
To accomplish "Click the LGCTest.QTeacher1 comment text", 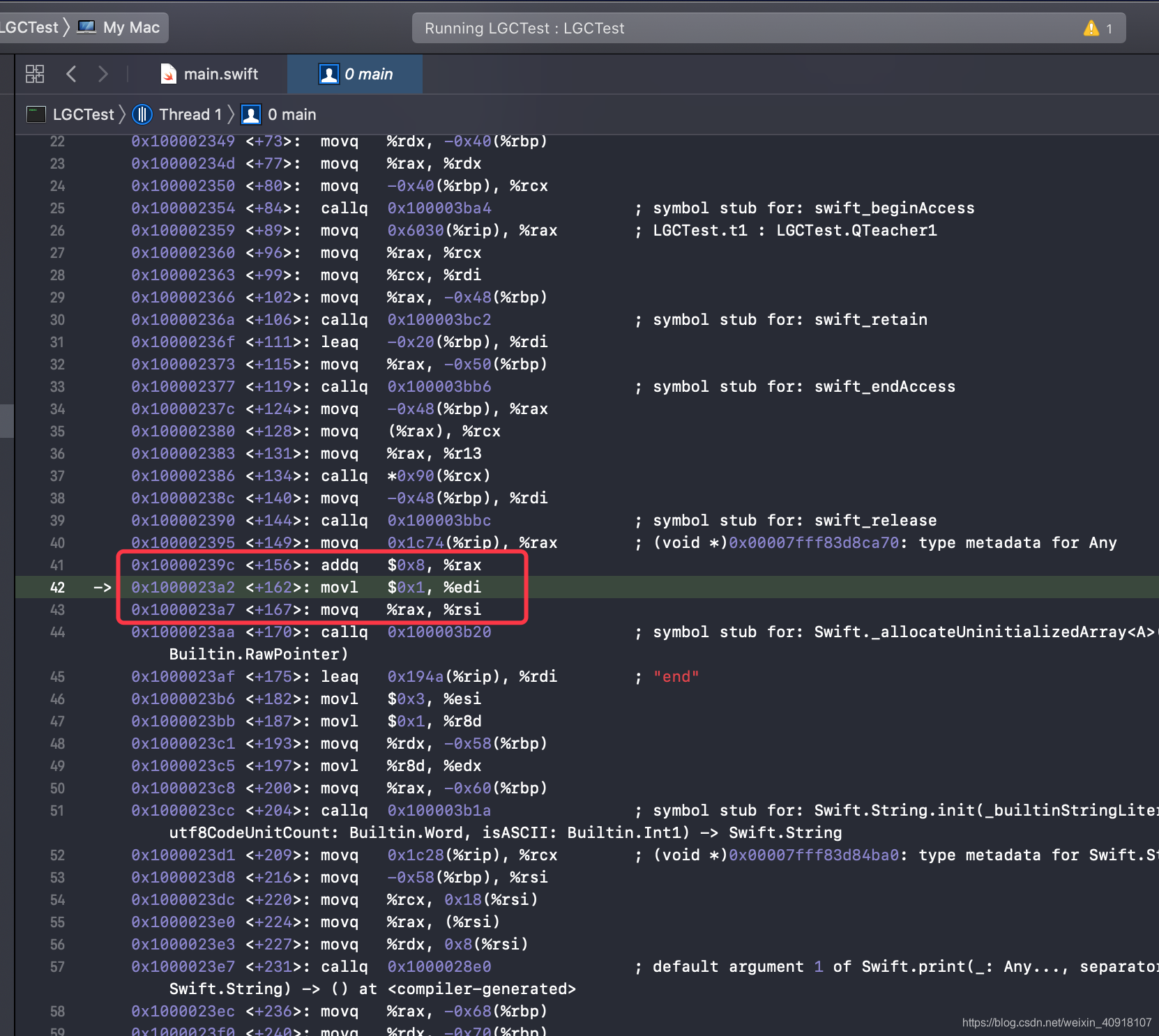I will click(x=856, y=231).
